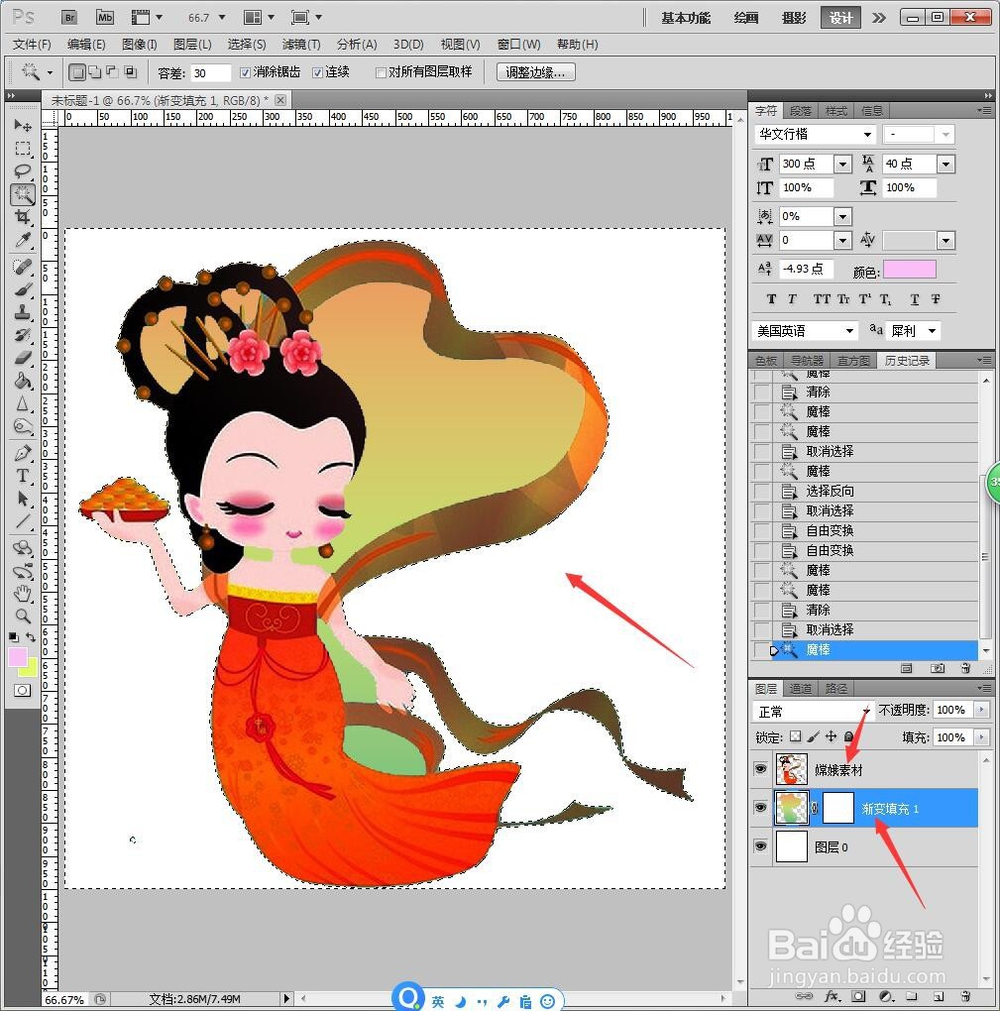Image resolution: width=1000 pixels, height=1011 pixels.
Task: Select Add to Selection mode button
Action: pos(94,72)
